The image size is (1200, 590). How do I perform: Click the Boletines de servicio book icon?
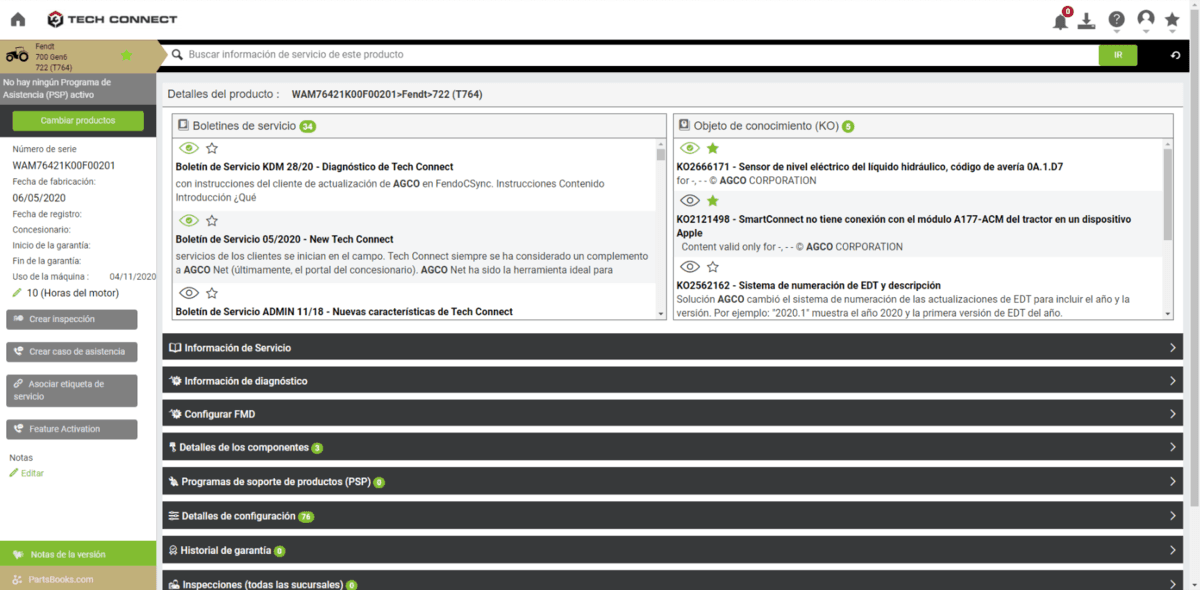[x=183, y=126]
